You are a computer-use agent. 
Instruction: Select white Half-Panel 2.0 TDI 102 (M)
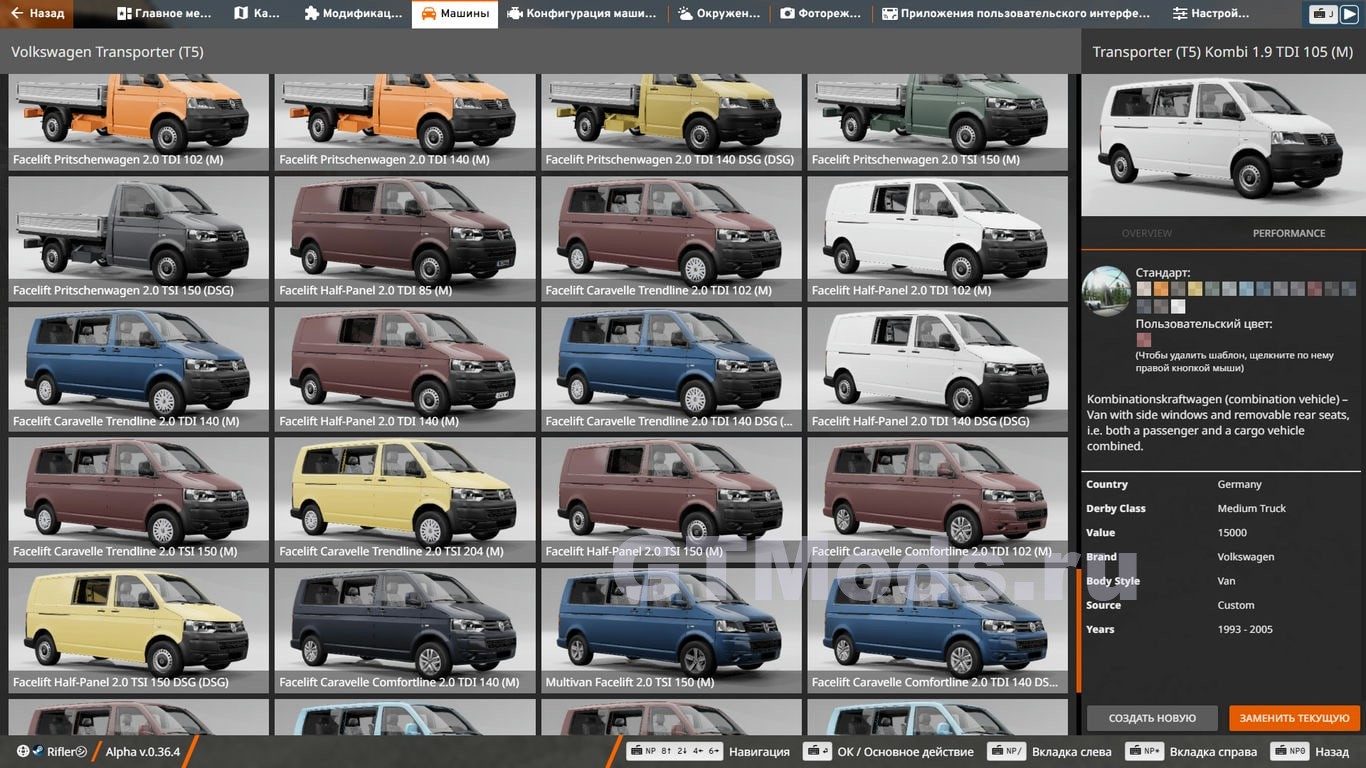(938, 239)
